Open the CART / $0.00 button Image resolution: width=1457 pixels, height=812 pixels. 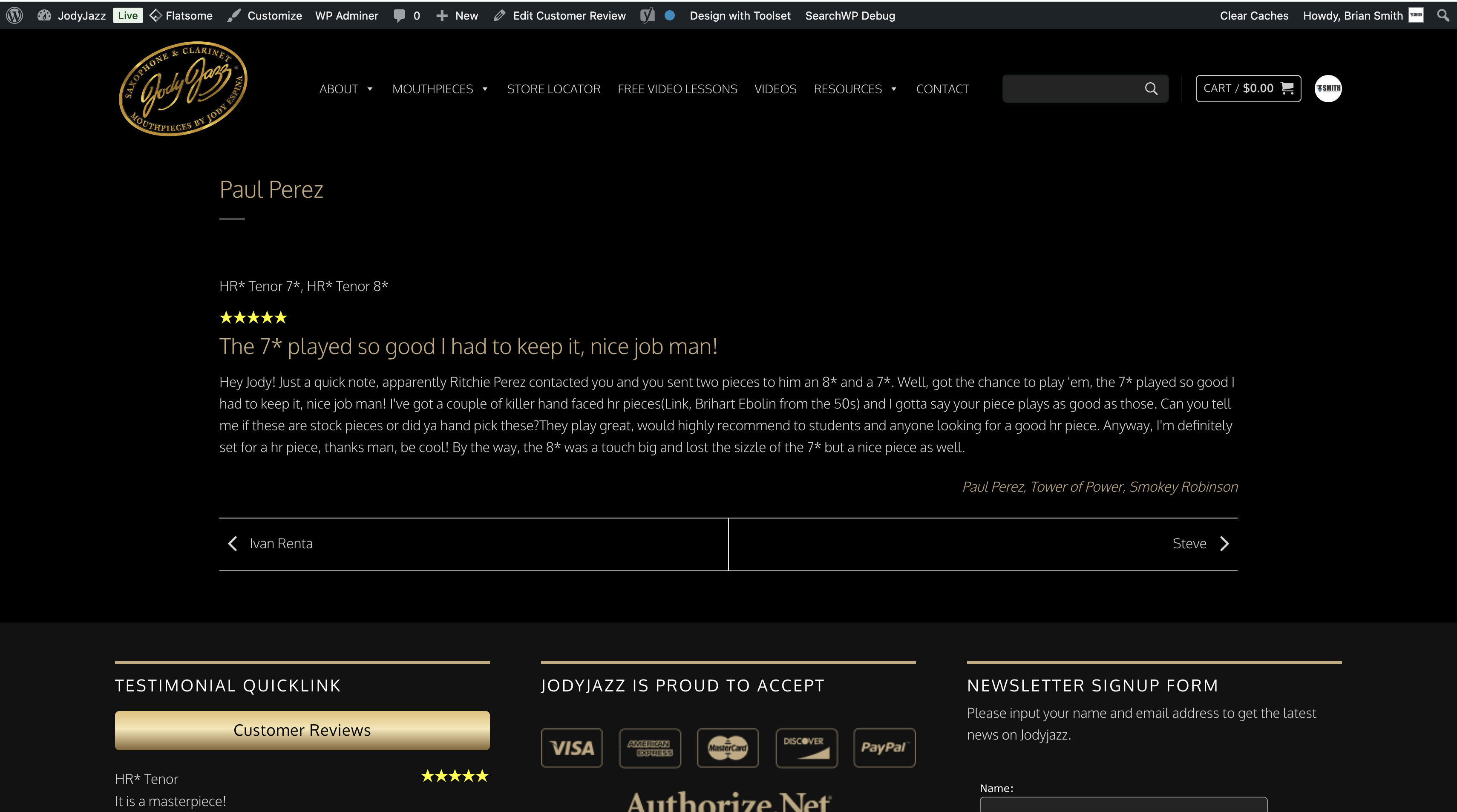[1248, 88]
